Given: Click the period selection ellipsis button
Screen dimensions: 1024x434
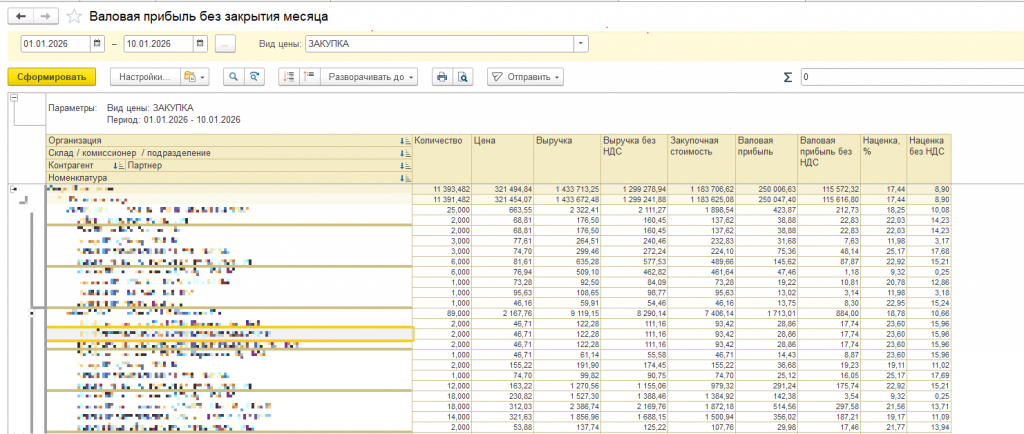Looking at the screenshot, I should pos(226,44).
